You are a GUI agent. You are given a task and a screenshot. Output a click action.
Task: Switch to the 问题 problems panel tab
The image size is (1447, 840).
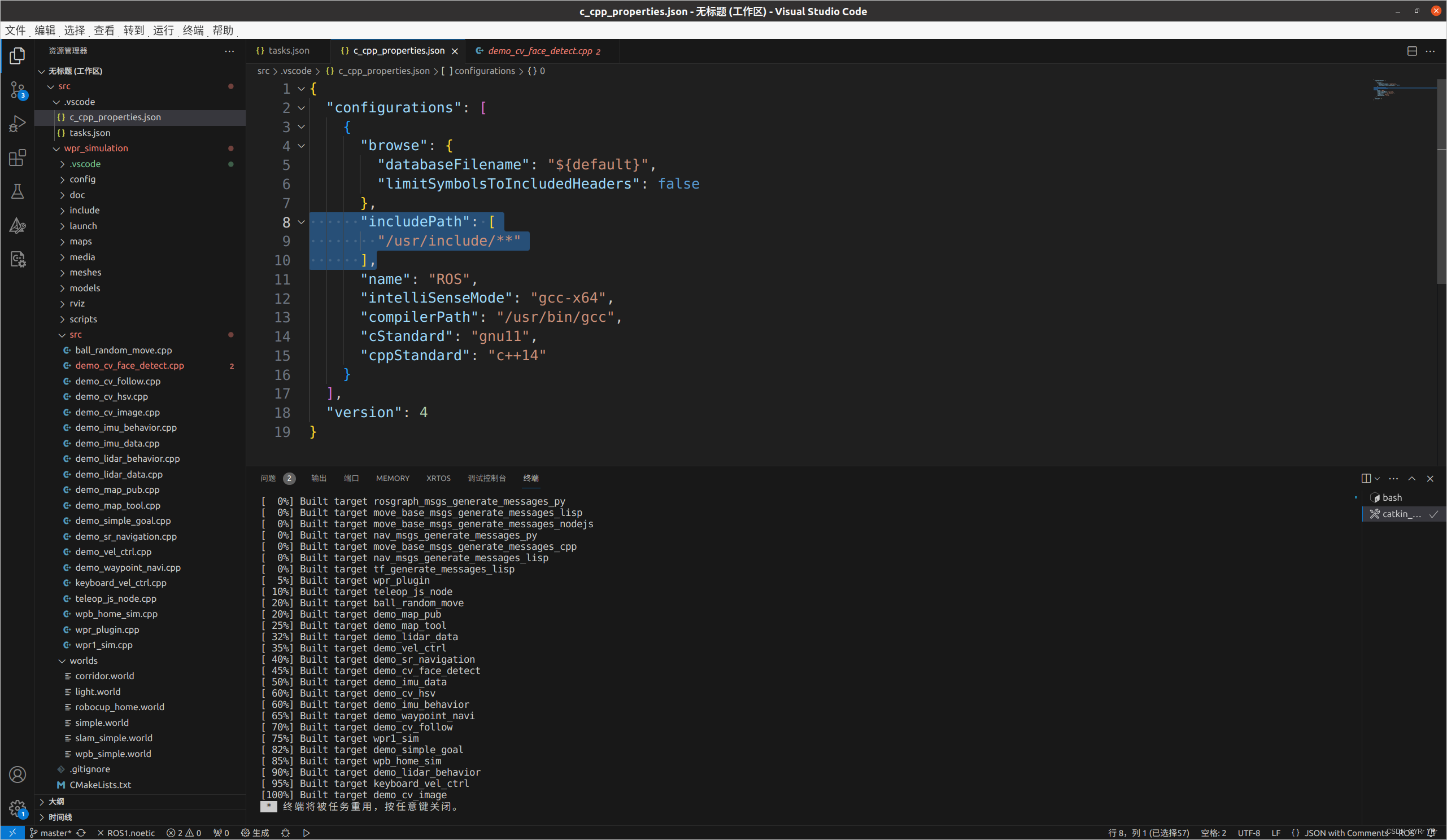pyautogui.click(x=277, y=479)
